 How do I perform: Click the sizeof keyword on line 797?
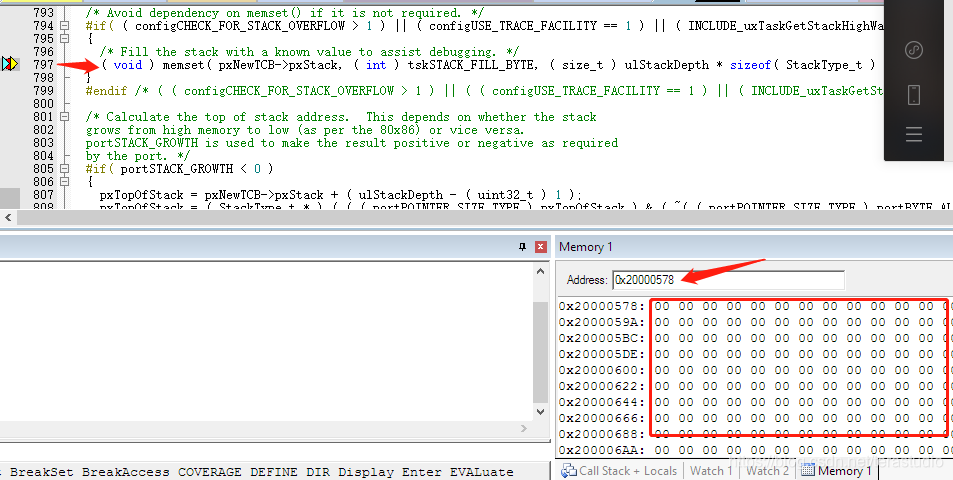pos(750,65)
